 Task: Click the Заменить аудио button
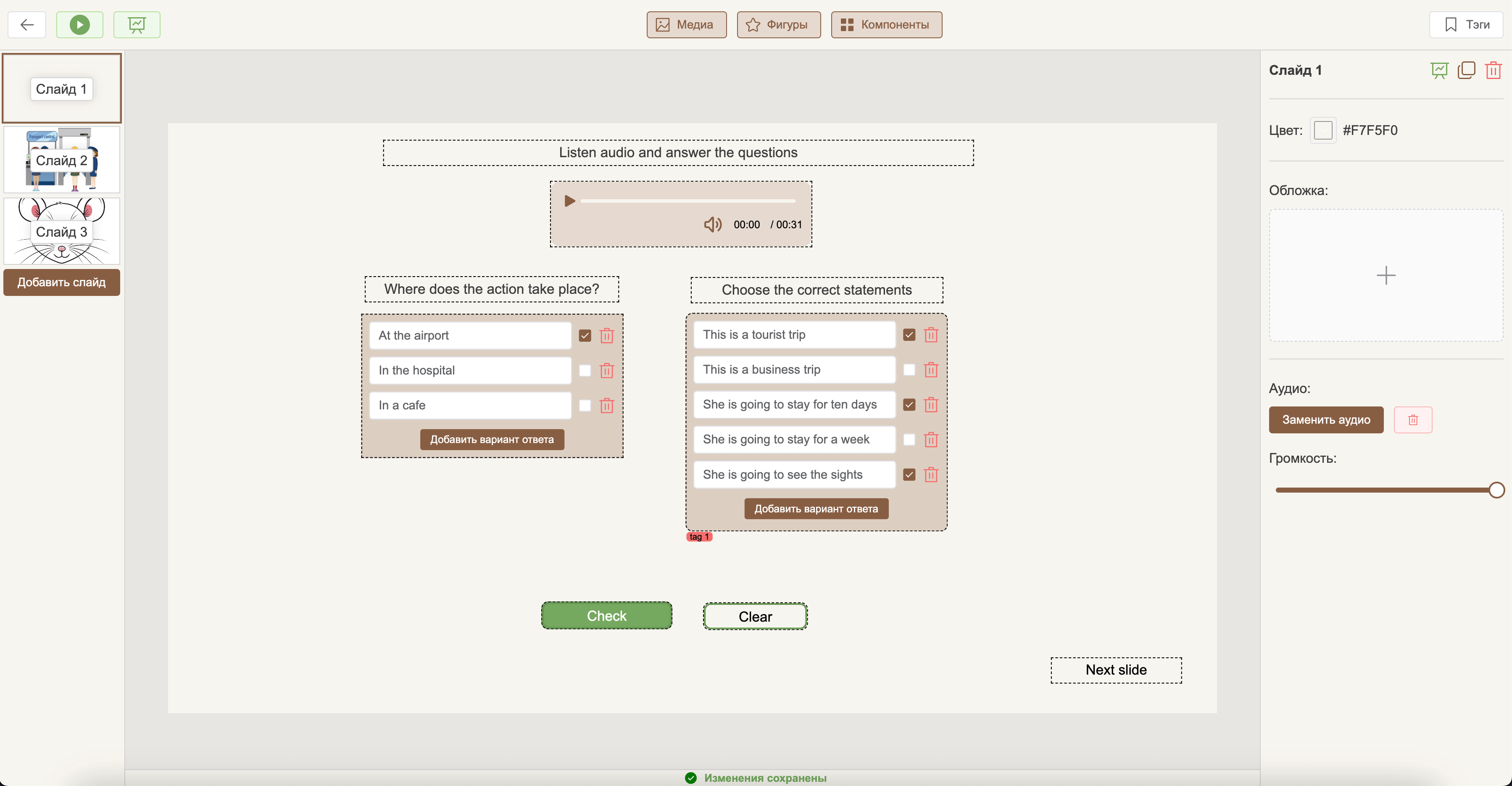click(1326, 420)
